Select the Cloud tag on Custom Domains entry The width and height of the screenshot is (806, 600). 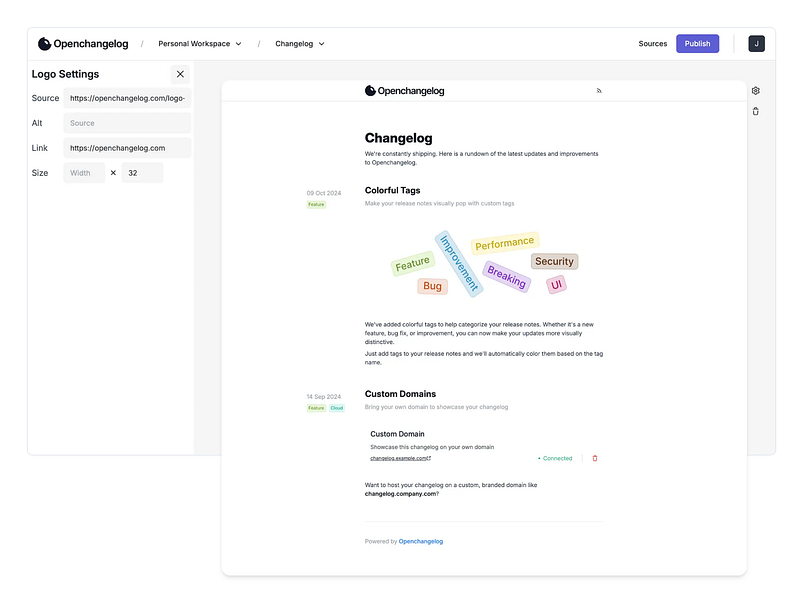pyautogui.click(x=336, y=407)
